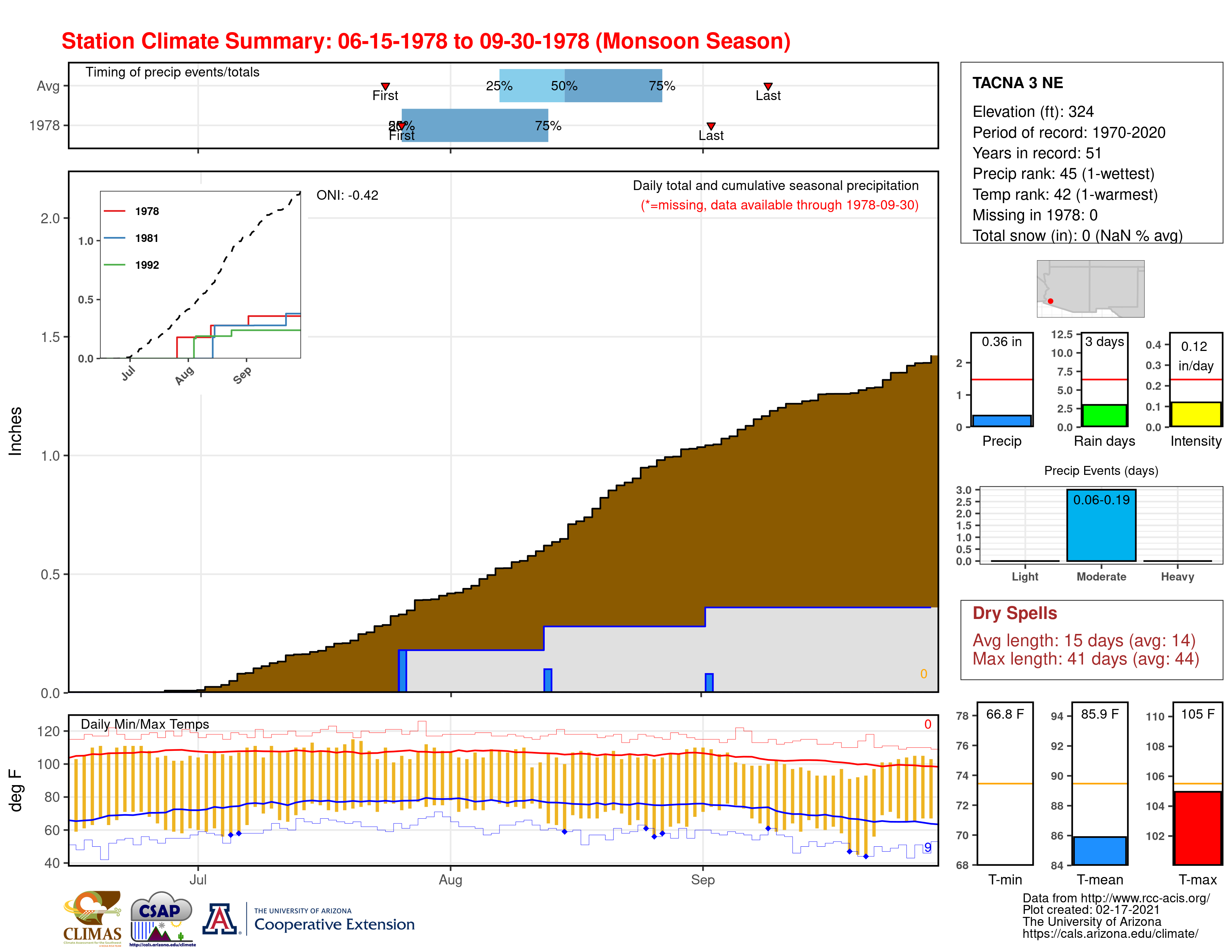1232x952 pixels.
Task: Click the Avg First red triangle marker
Action: click(x=385, y=86)
